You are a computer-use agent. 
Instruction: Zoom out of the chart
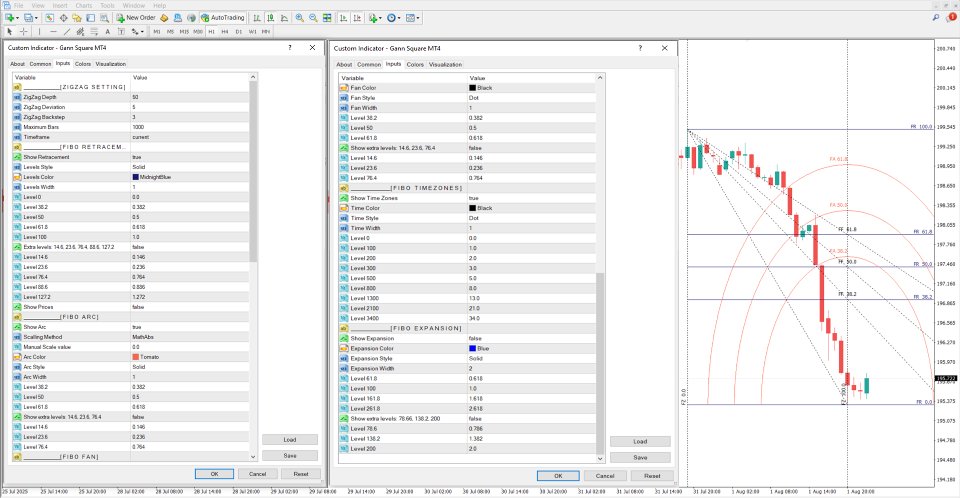pyautogui.click(x=313, y=18)
